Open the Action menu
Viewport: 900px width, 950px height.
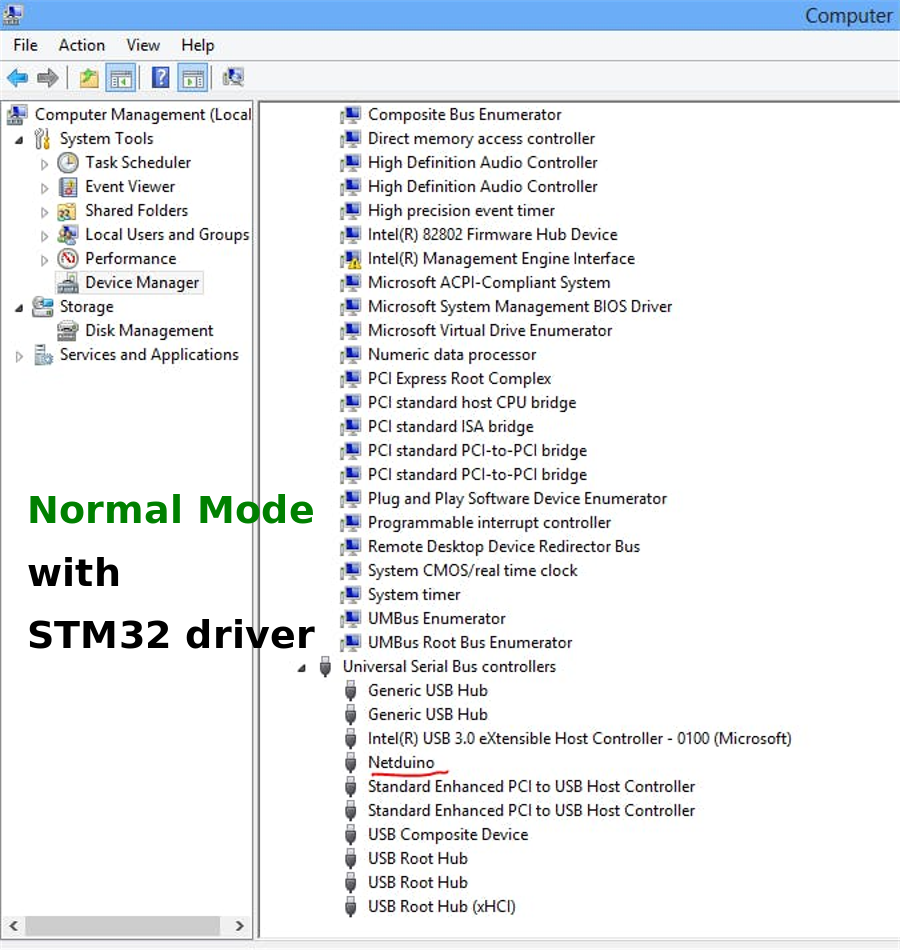[x=81, y=45]
